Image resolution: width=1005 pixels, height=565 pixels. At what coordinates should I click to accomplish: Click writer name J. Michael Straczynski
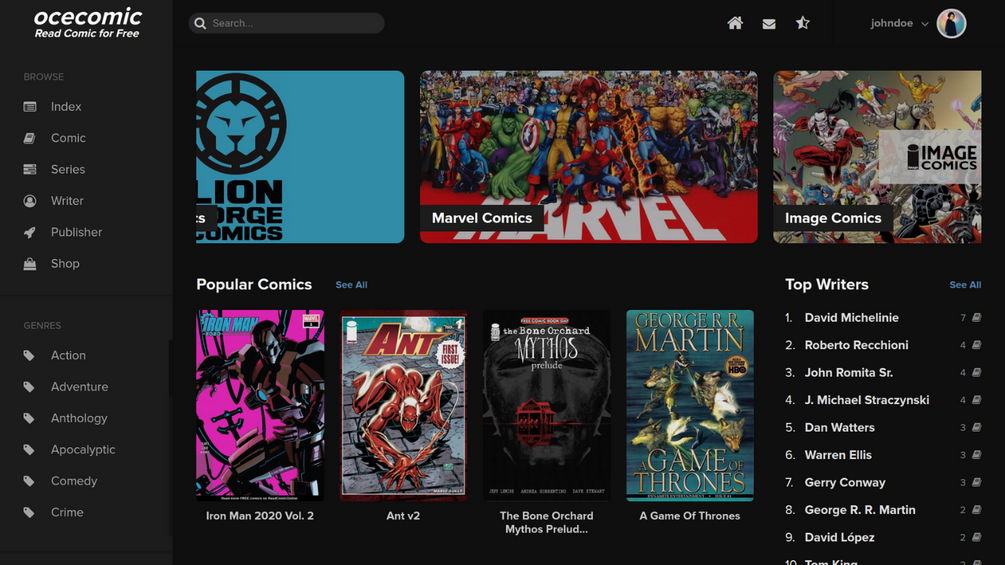coord(867,400)
